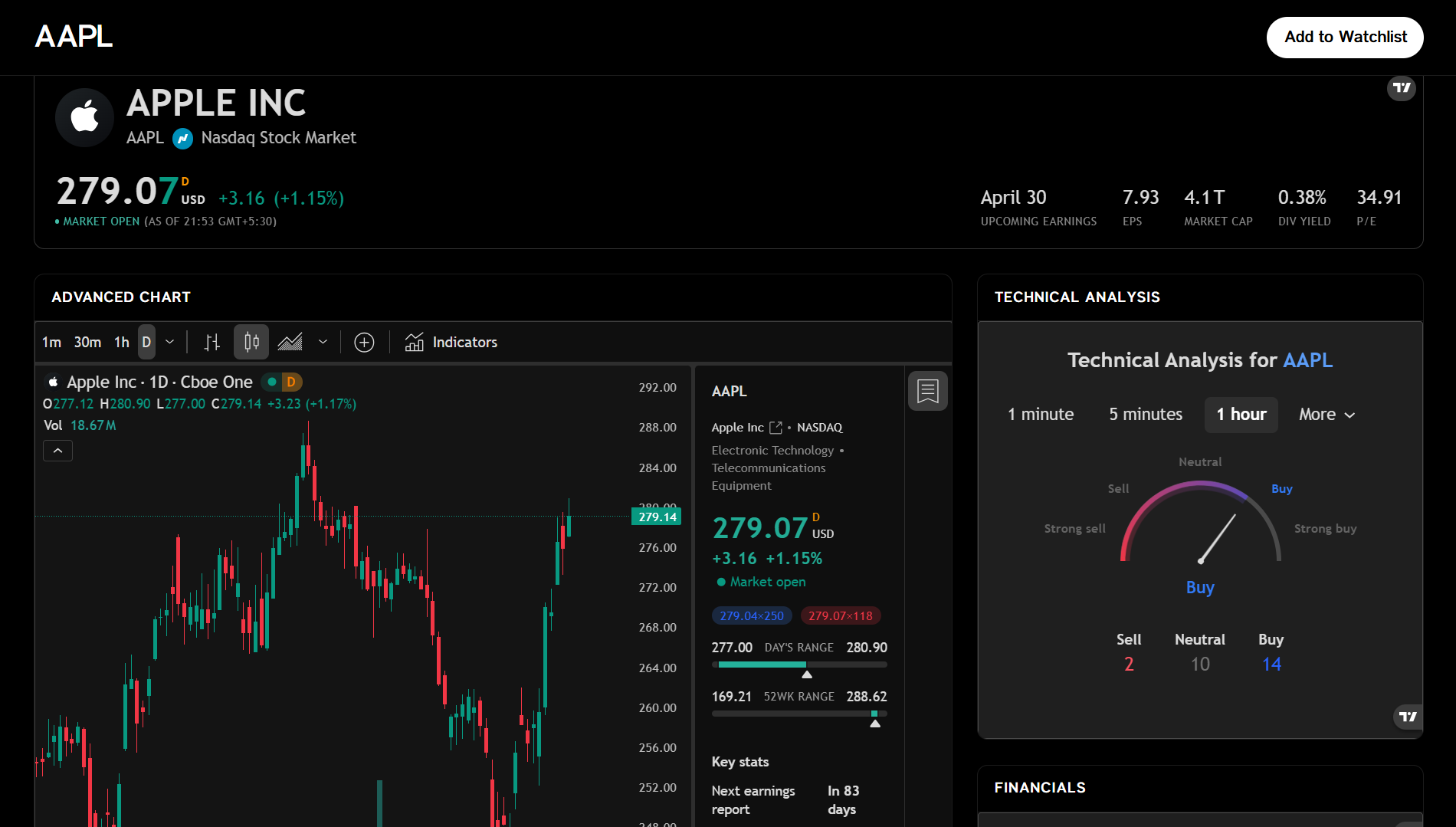Click the TradingView logo in Technical Analysis widget

click(x=1408, y=717)
